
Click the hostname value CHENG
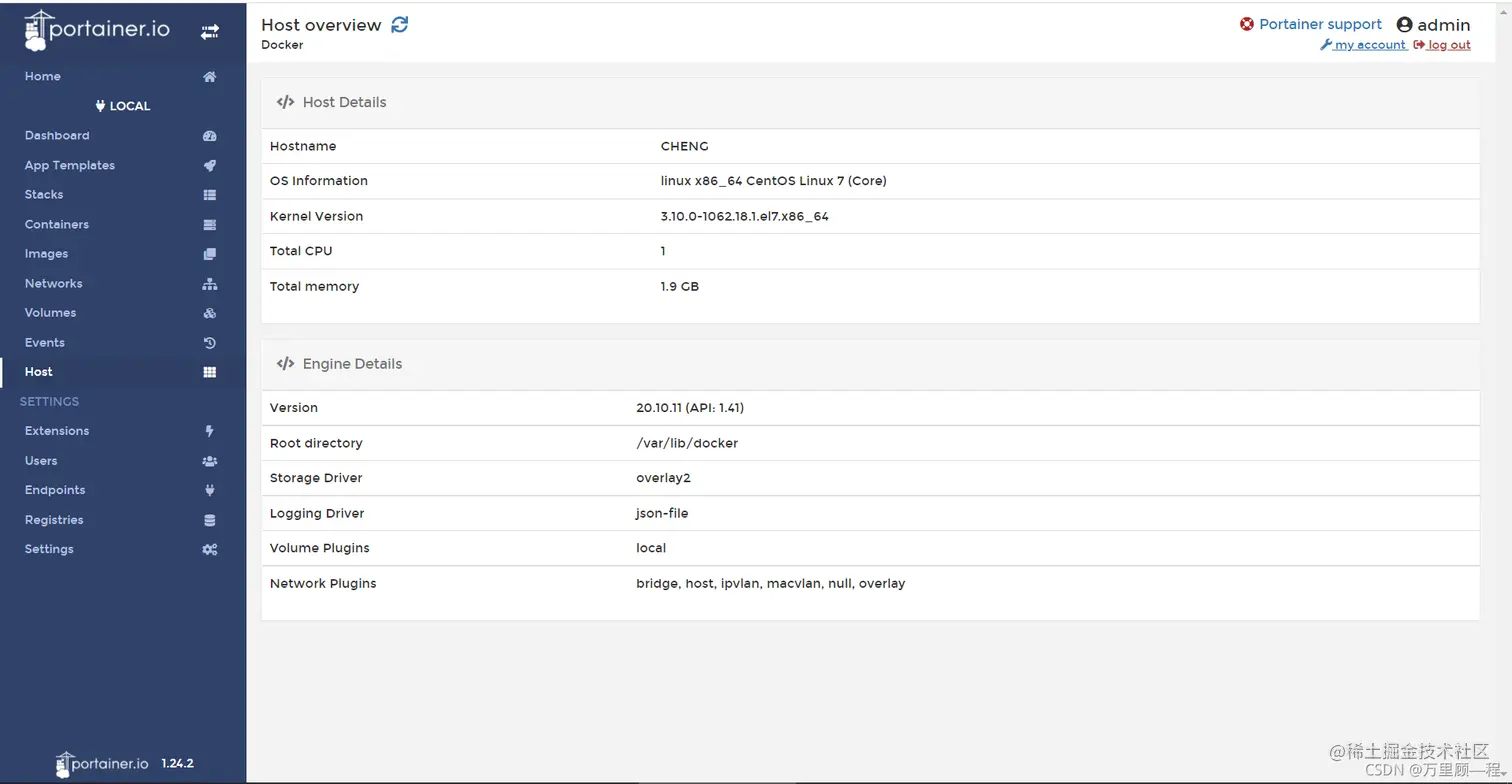tap(685, 146)
